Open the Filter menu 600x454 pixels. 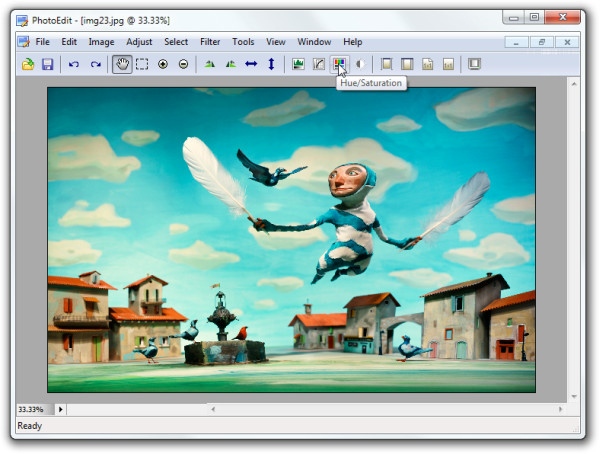210,42
